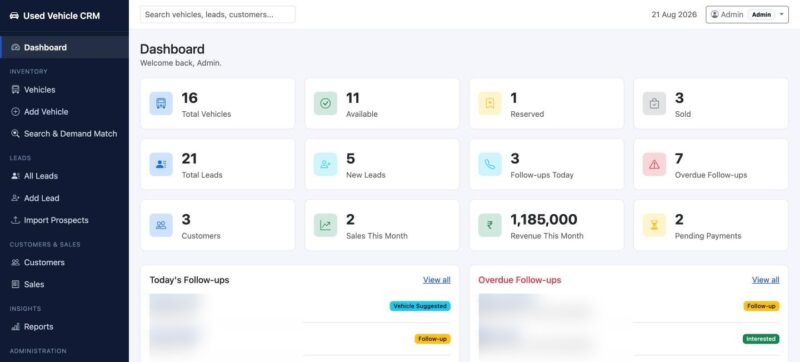800x362 pixels.
Task: Click the Sold bag card icon
Action: coord(655,104)
